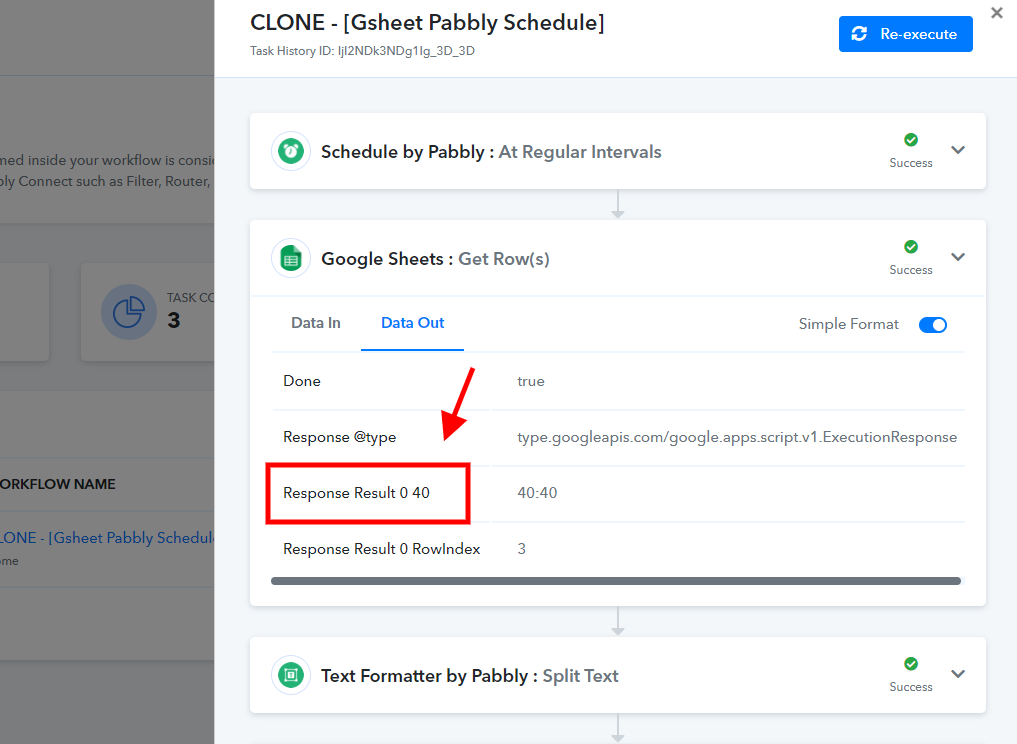Click the green Success checkmark on Google Sheets step

click(x=911, y=246)
